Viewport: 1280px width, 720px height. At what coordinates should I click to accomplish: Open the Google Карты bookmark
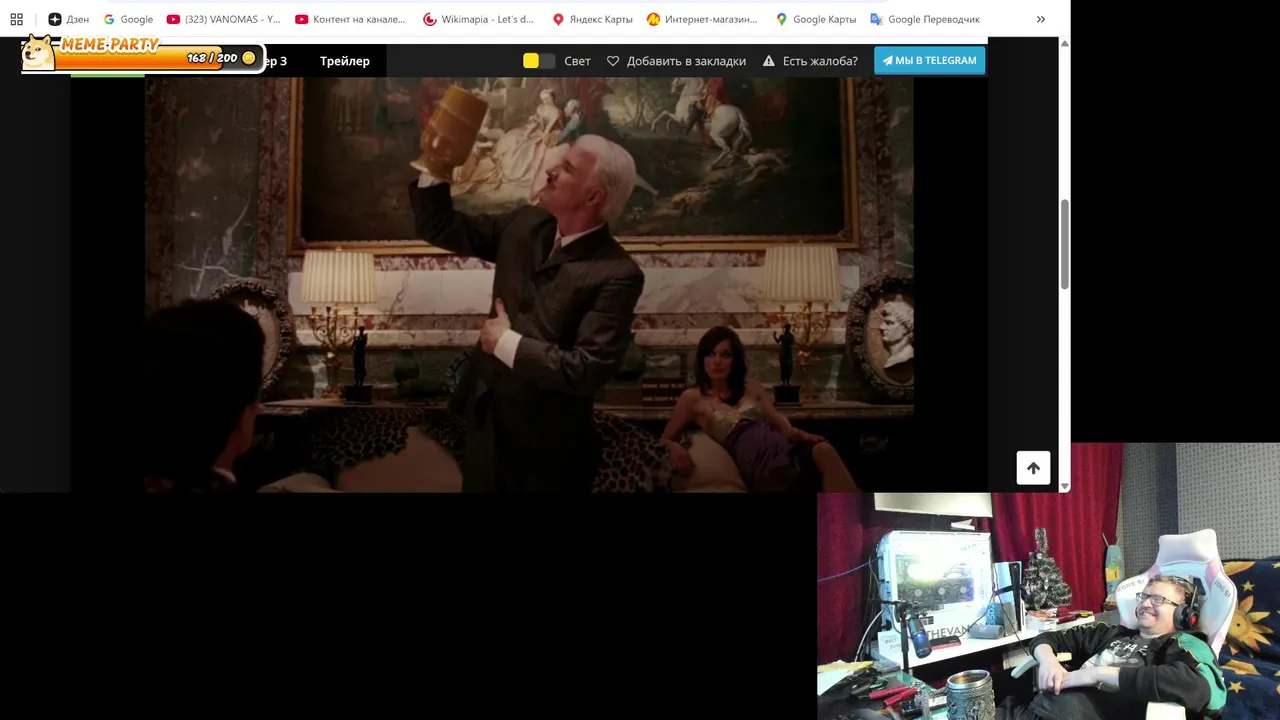point(816,19)
